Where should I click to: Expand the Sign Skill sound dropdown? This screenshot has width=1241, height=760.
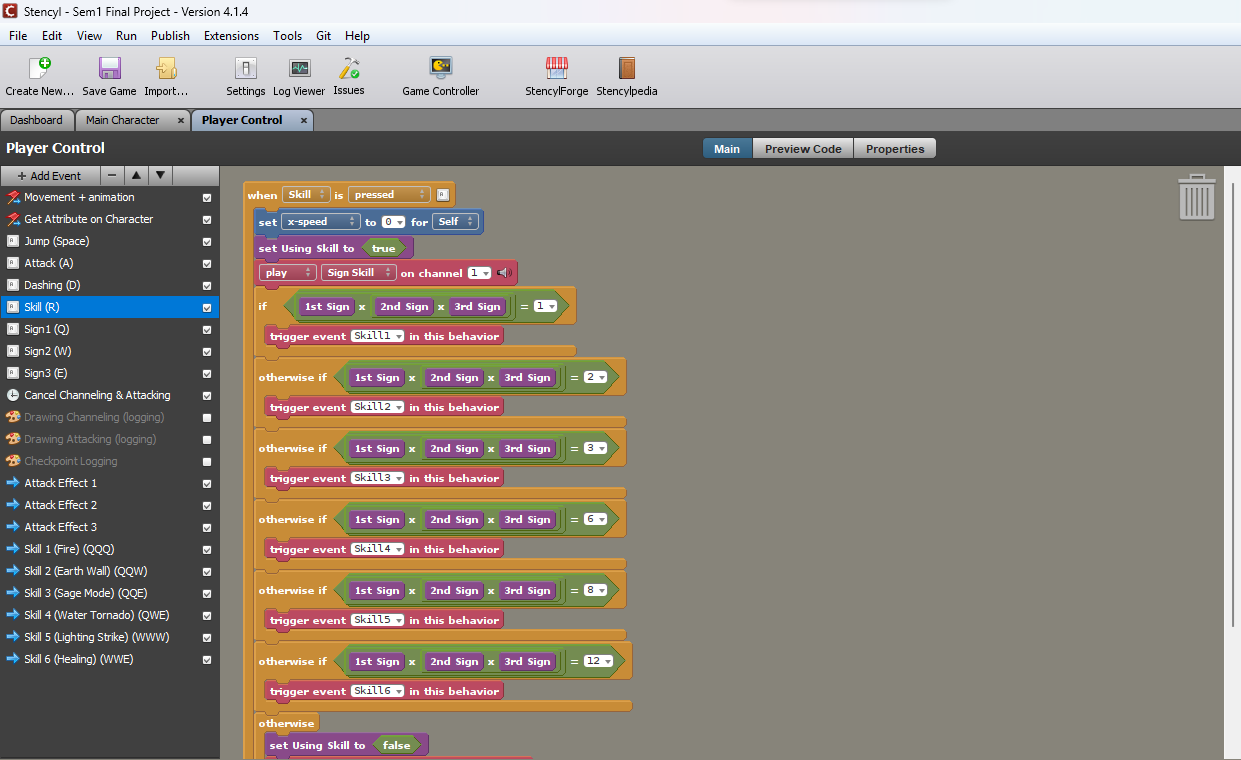point(358,273)
